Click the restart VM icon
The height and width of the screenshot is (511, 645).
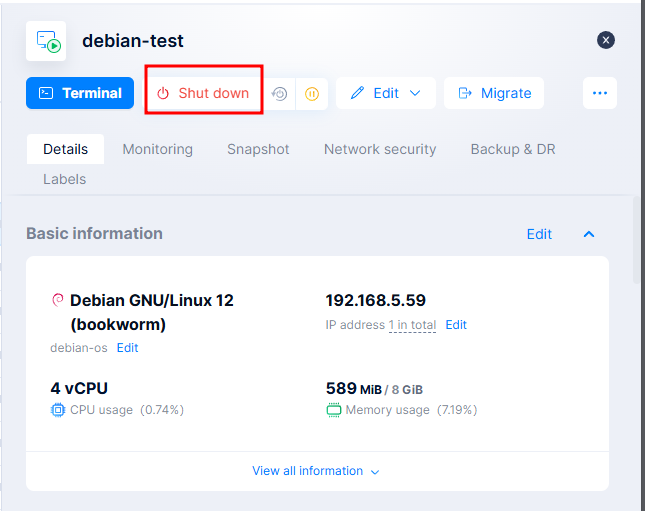[x=280, y=94]
